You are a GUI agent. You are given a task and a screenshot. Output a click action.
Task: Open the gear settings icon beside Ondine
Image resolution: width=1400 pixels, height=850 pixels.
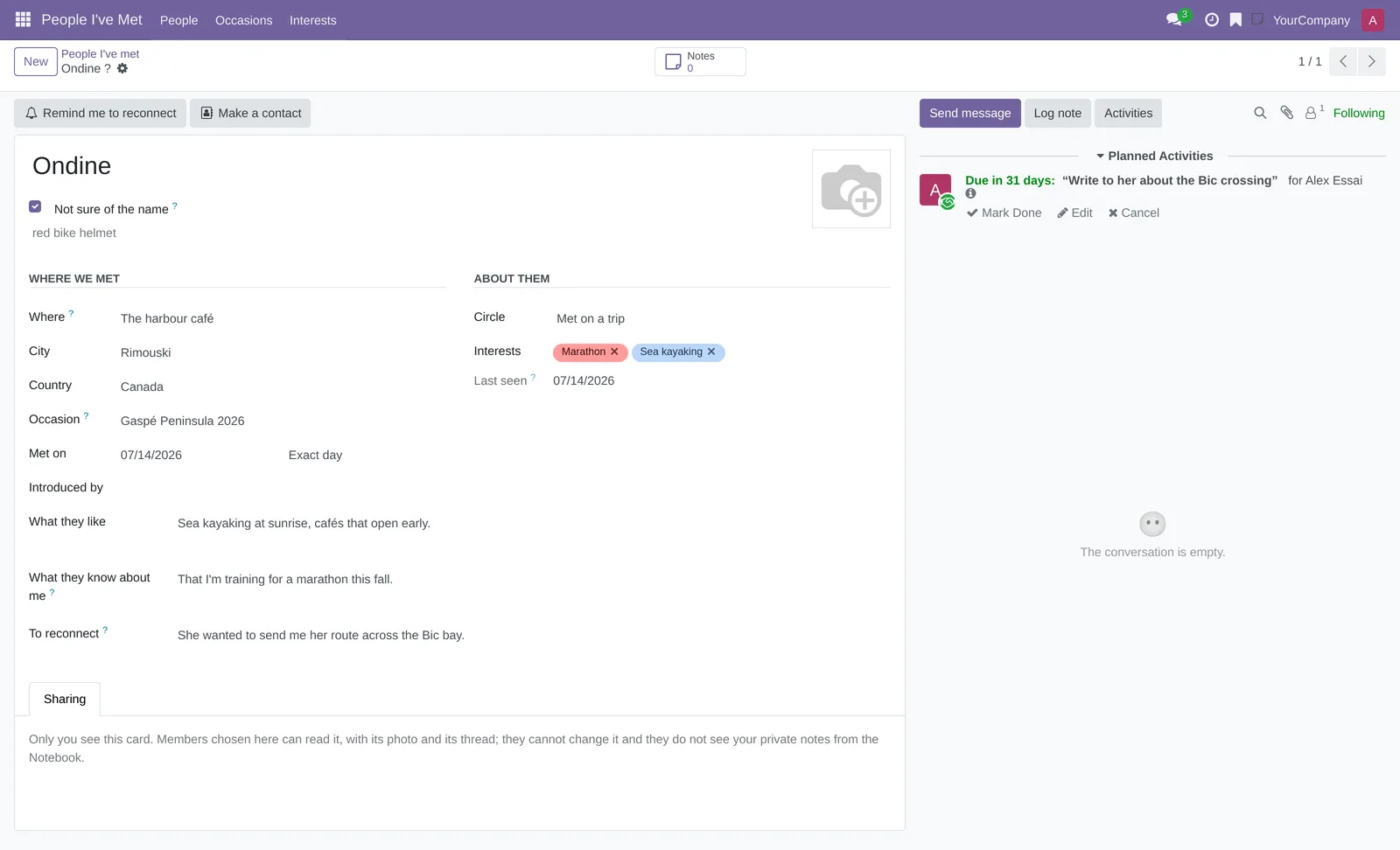(122, 68)
